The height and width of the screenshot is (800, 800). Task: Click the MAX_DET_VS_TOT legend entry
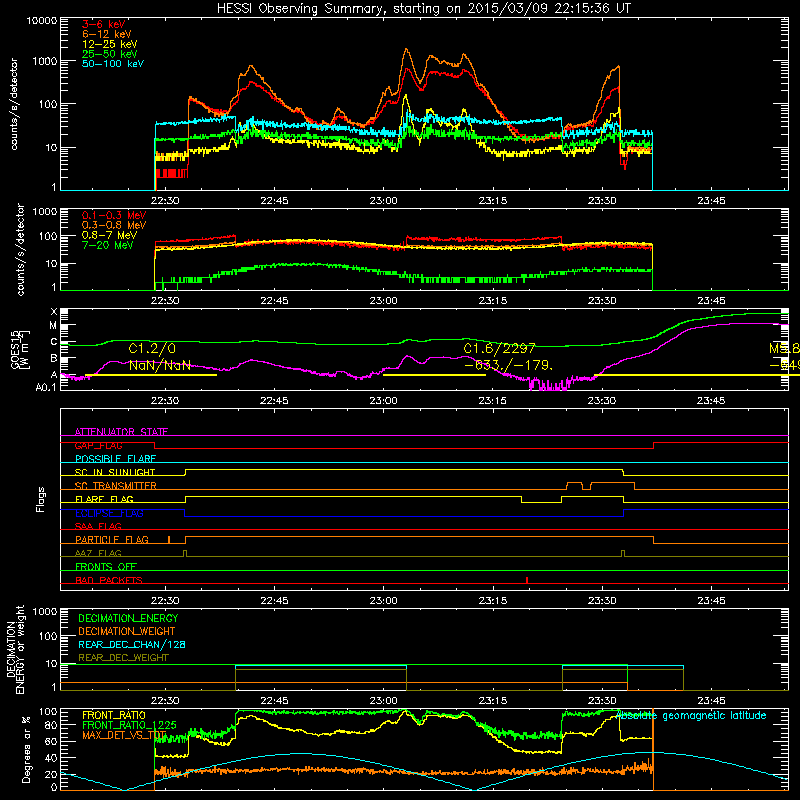point(124,735)
